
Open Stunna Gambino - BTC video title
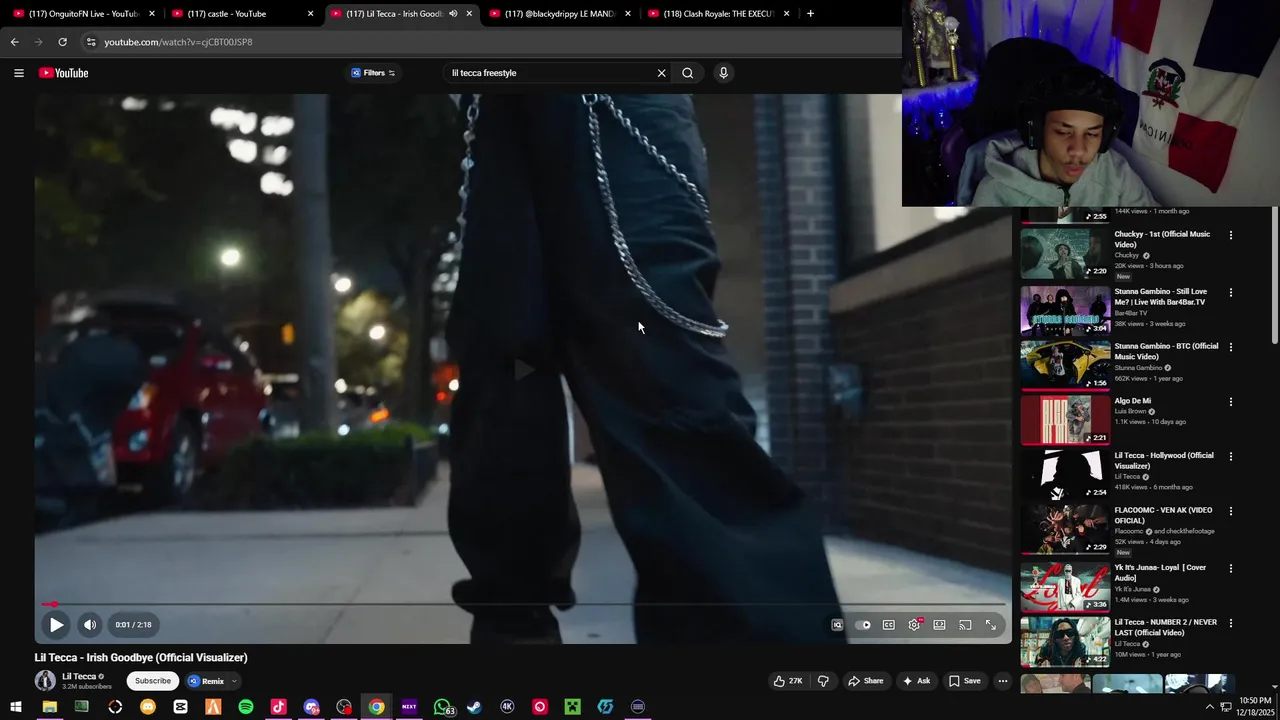1166,351
